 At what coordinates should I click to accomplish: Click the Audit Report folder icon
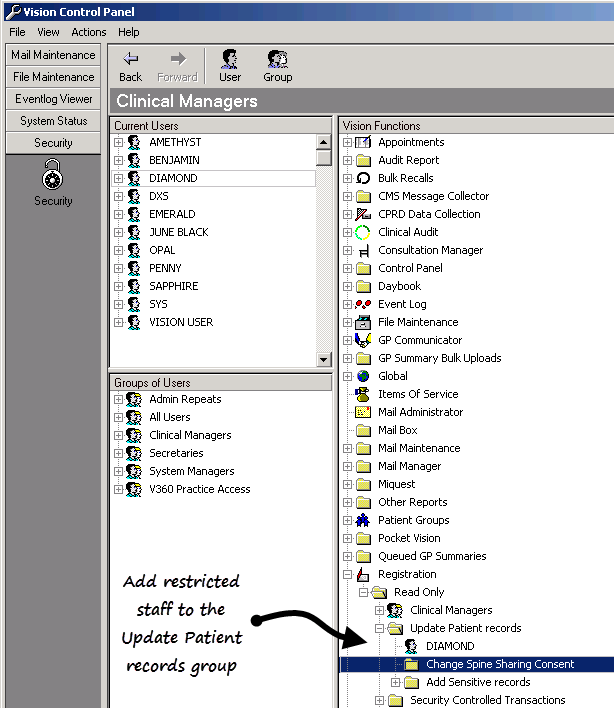pos(363,160)
